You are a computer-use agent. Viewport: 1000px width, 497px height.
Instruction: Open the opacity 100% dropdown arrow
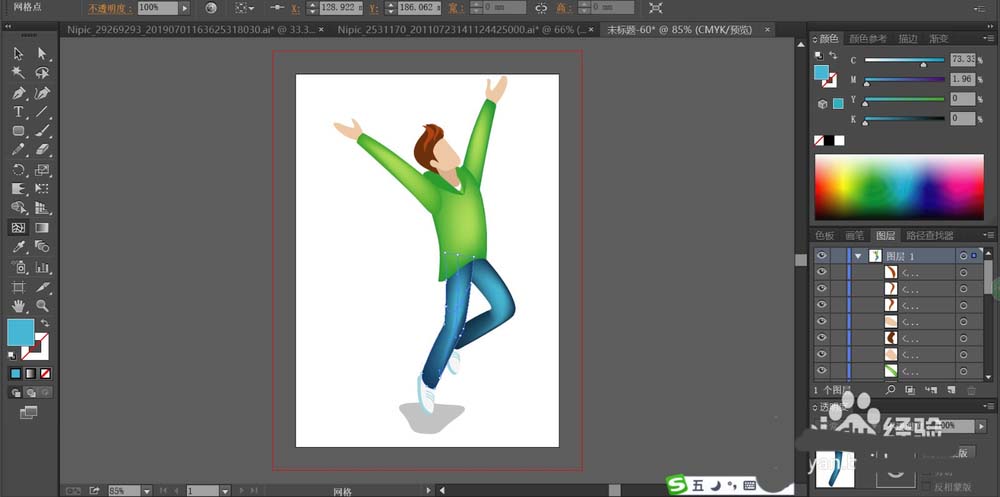pyautogui.click(x=183, y=8)
